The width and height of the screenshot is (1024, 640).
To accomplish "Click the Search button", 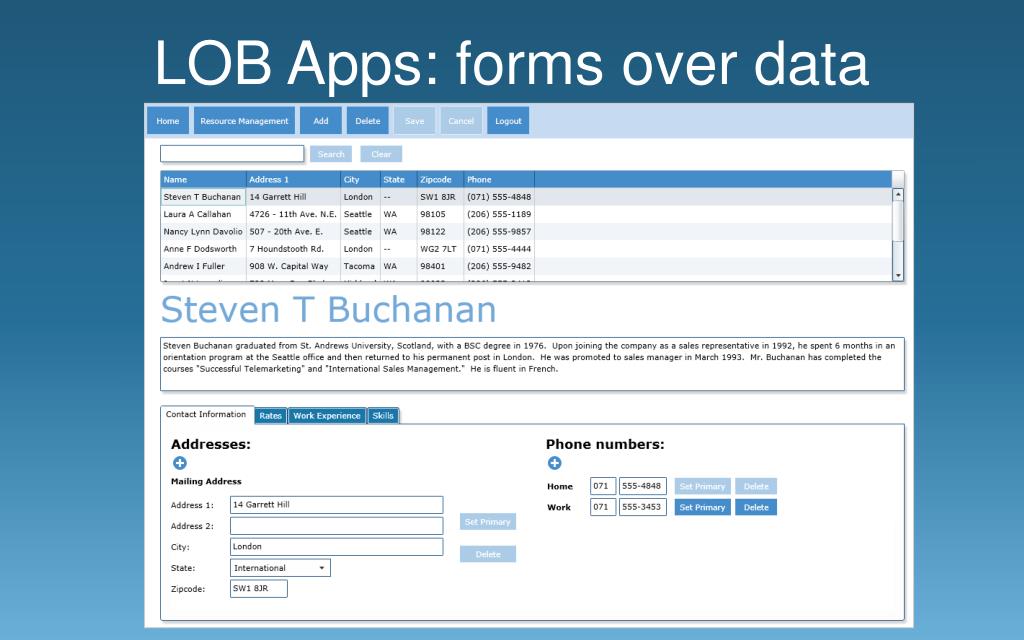I will 331,154.
